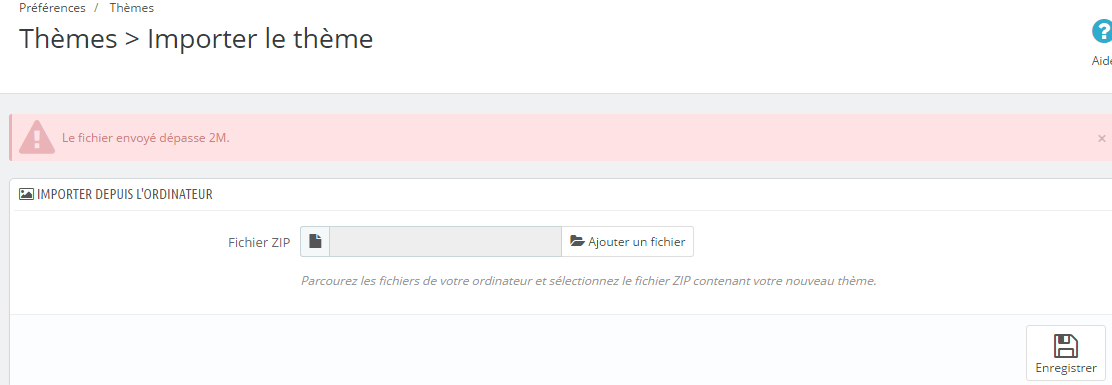
Task: Open help via the question mark icon
Action: [1103, 33]
